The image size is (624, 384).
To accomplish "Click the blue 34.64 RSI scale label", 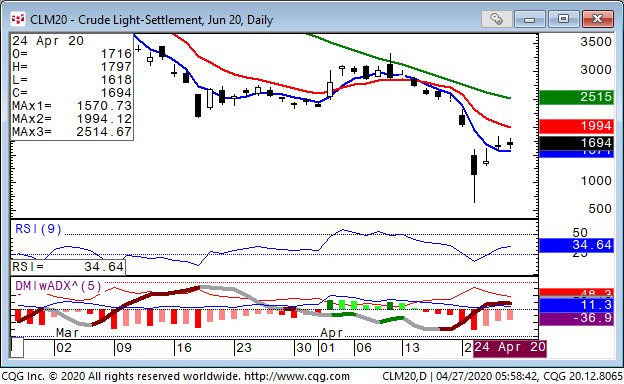I will point(576,245).
